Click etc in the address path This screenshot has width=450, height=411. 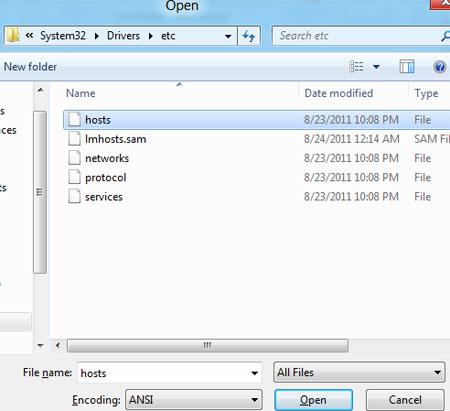coord(168,36)
